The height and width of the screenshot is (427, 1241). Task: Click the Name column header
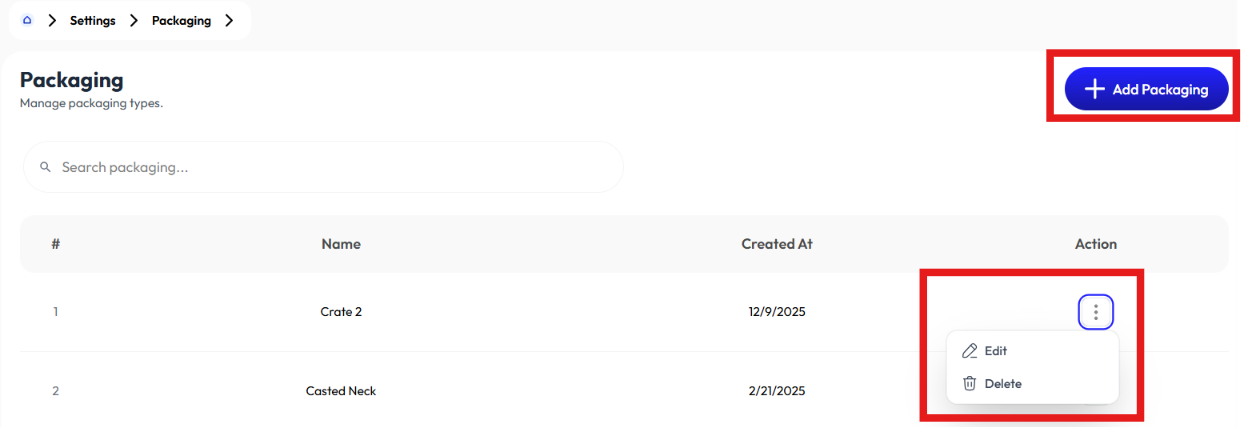(x=341, y=244)
